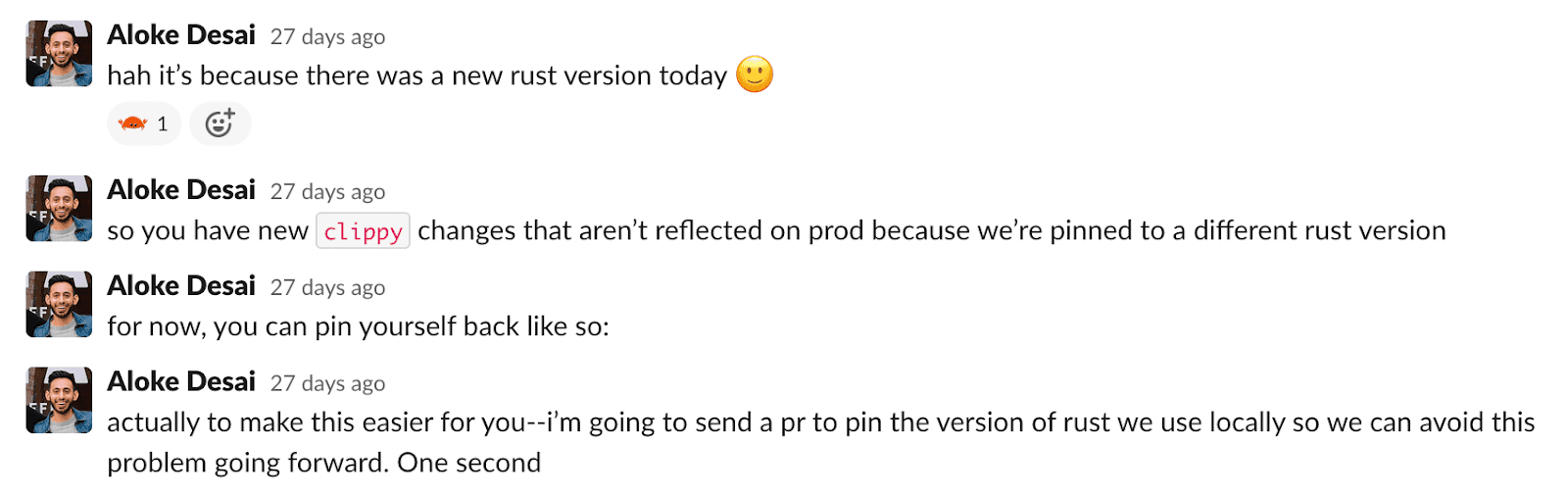Click the avatar beside 'for now, you can pin' message

tap(59, 305)
